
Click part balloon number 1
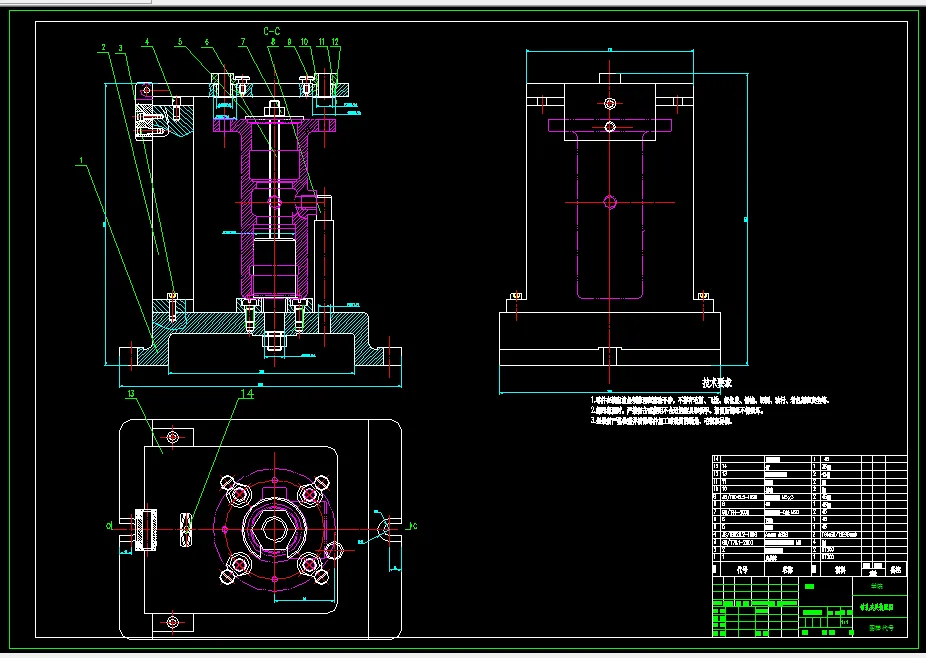point(81,160)
